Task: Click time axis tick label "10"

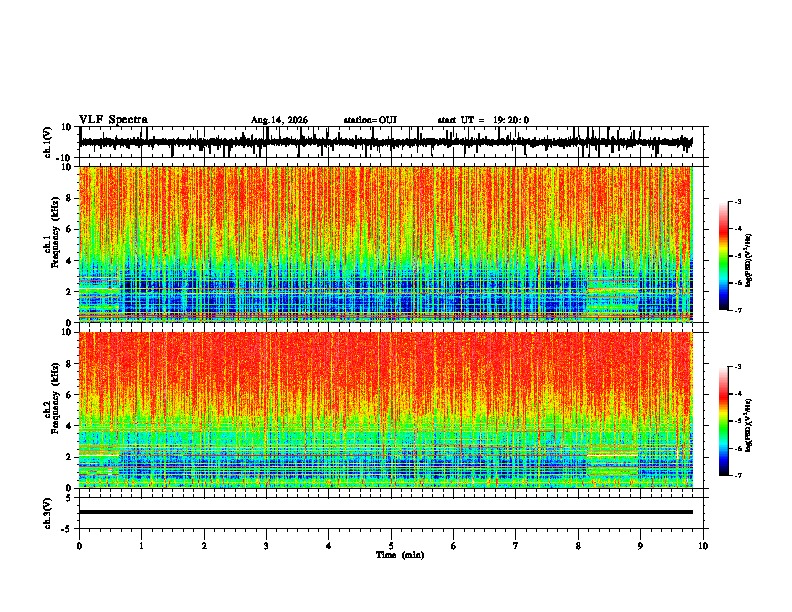Action: 703,546
